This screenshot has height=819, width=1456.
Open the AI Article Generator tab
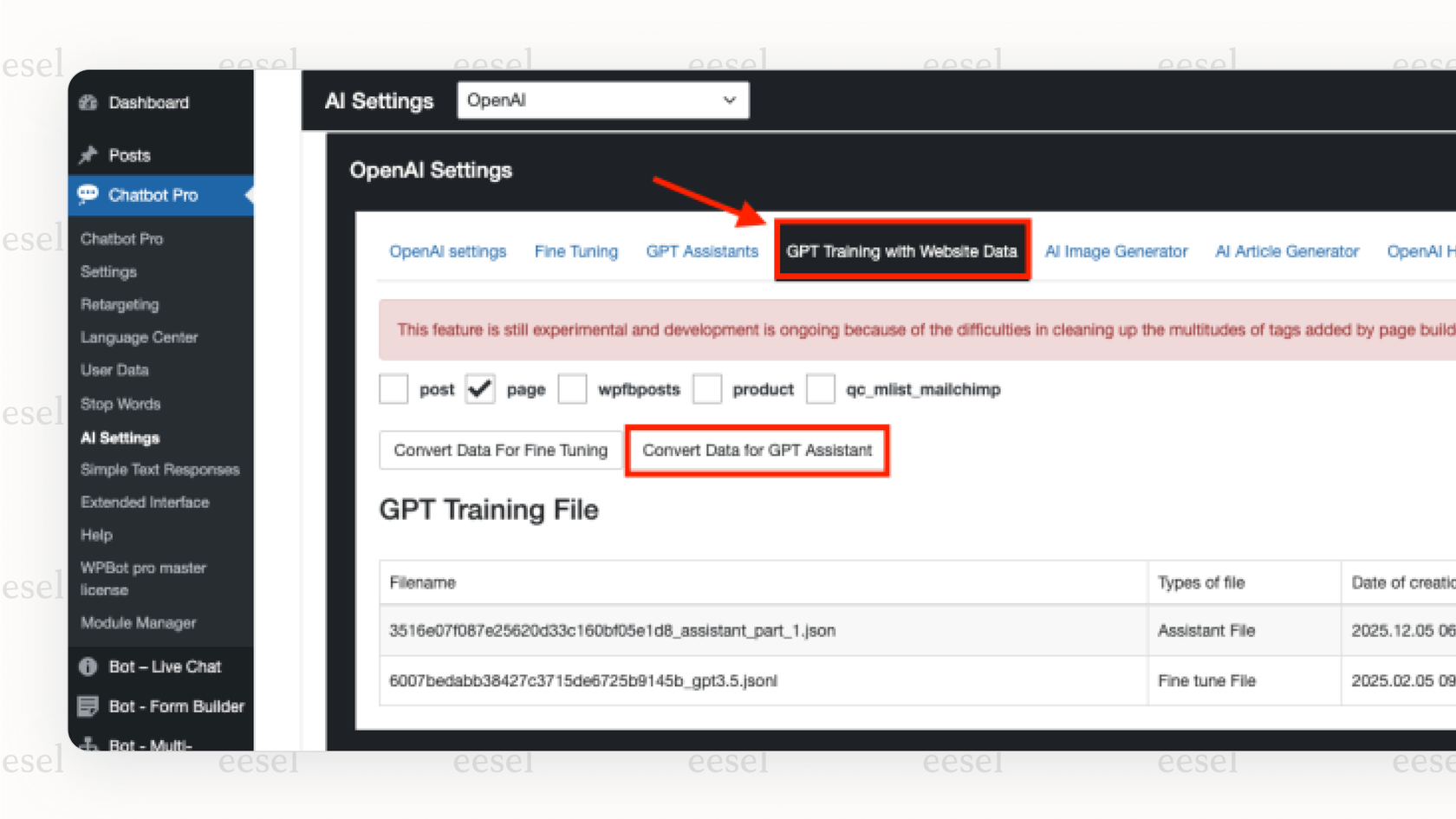(1286, 251)
